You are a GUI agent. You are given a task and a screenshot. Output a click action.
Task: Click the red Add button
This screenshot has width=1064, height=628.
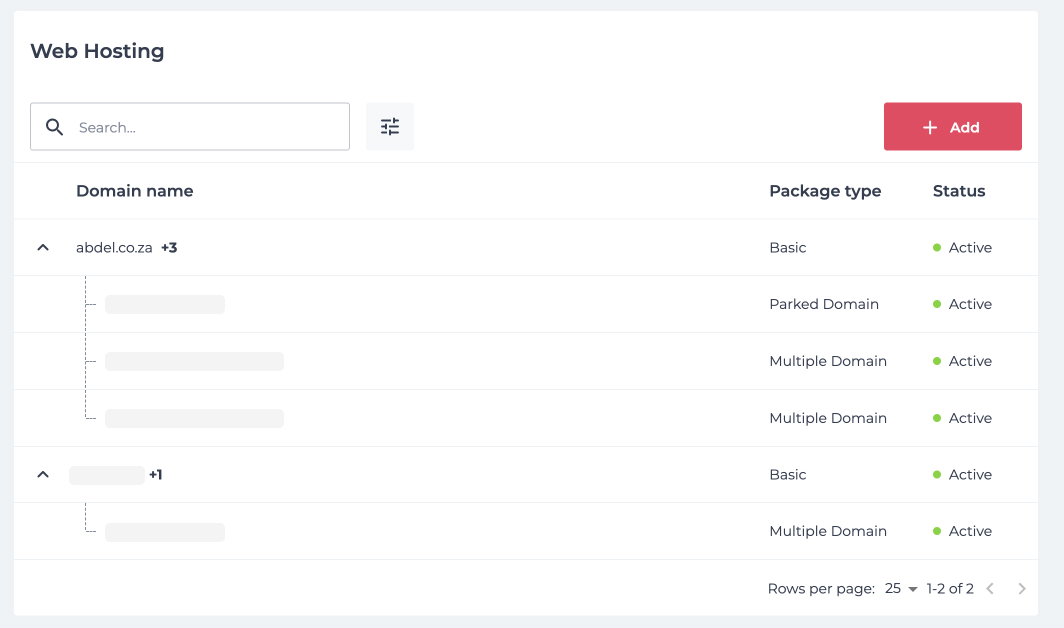pos(953,127)
